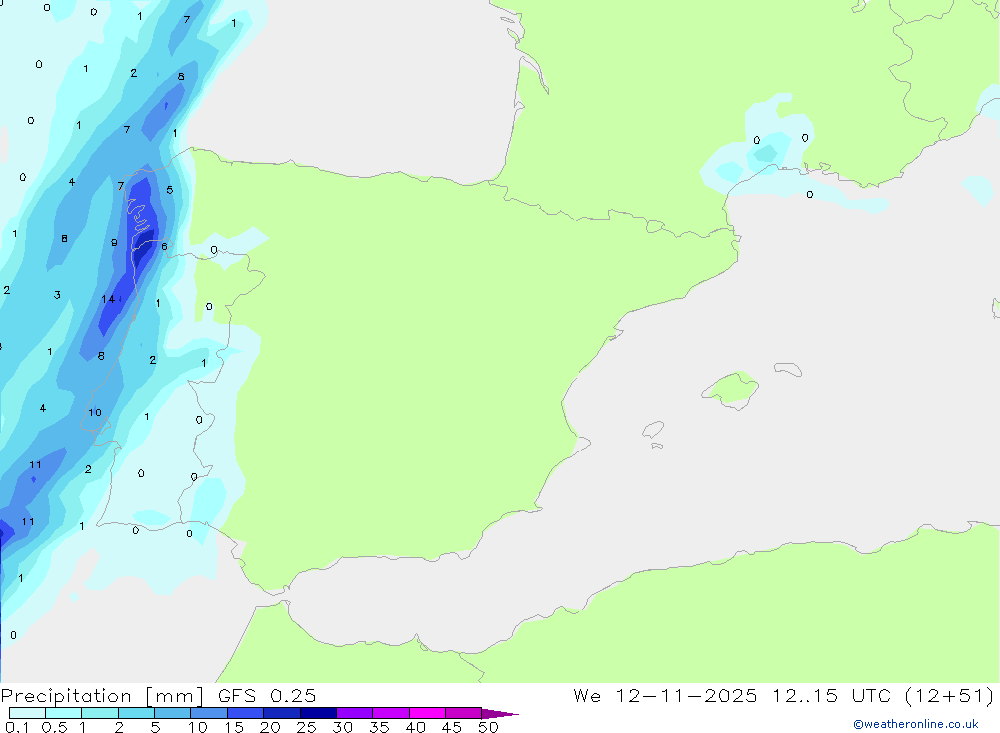Click the '9' precipitation value off Galicia
The image size is (1000, 733).
click(114, 242)
